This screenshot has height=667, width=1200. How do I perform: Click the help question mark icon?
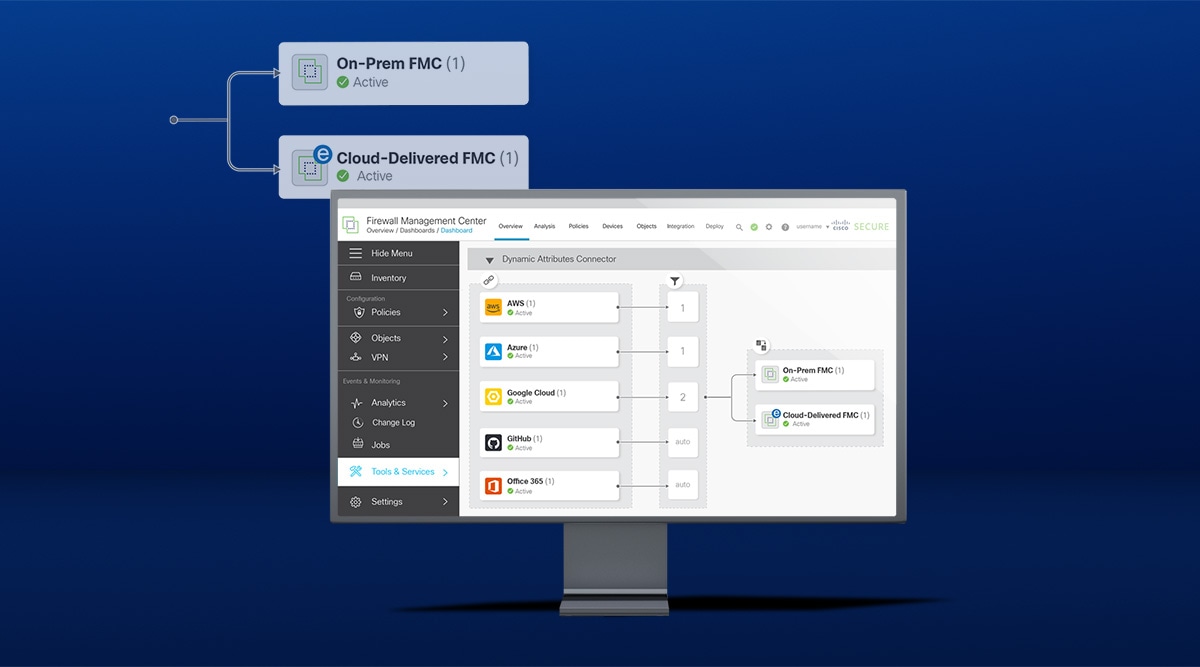point(785,227)
